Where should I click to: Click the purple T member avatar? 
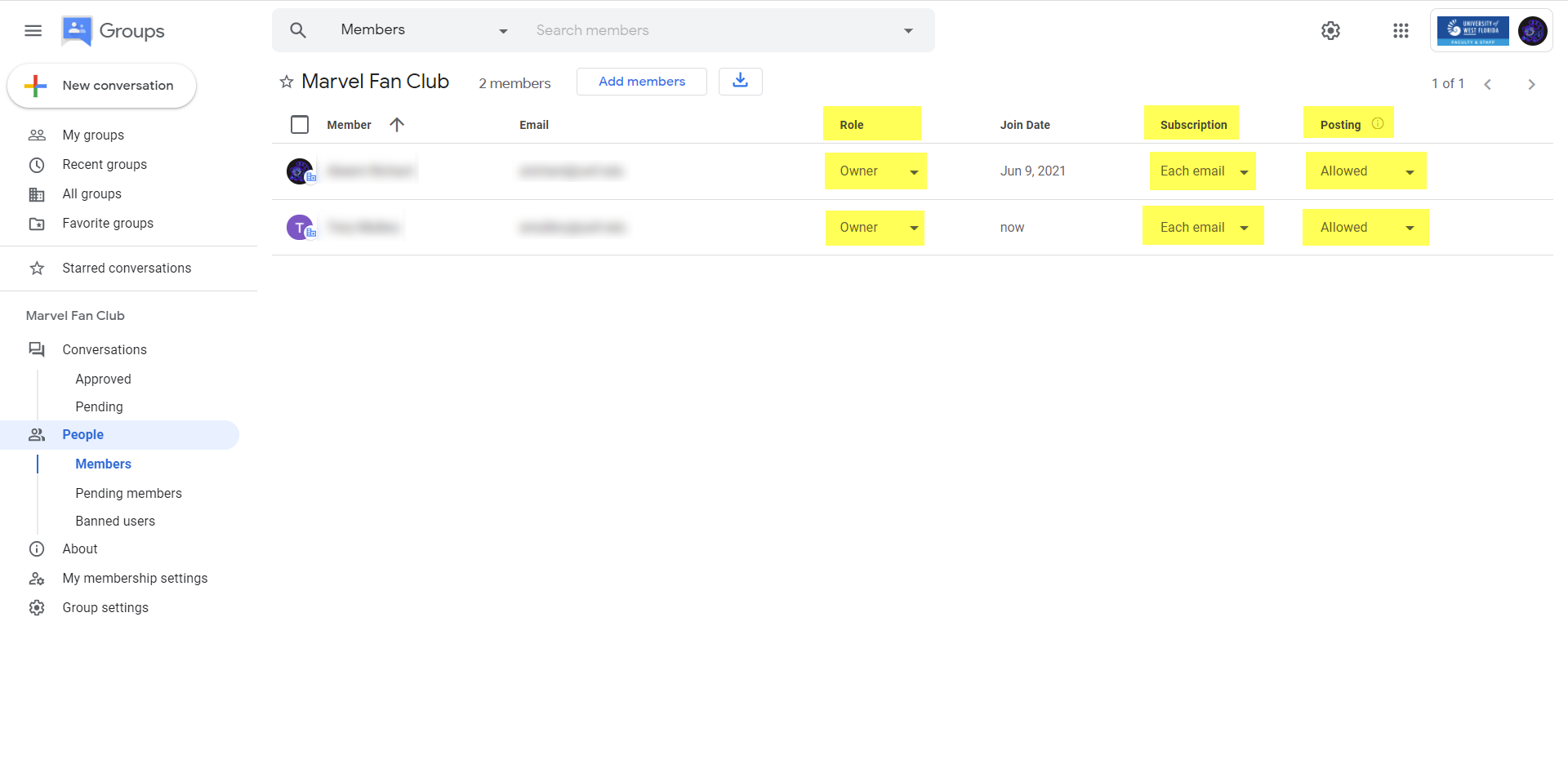pyautogui.click(x=300, y=227)
